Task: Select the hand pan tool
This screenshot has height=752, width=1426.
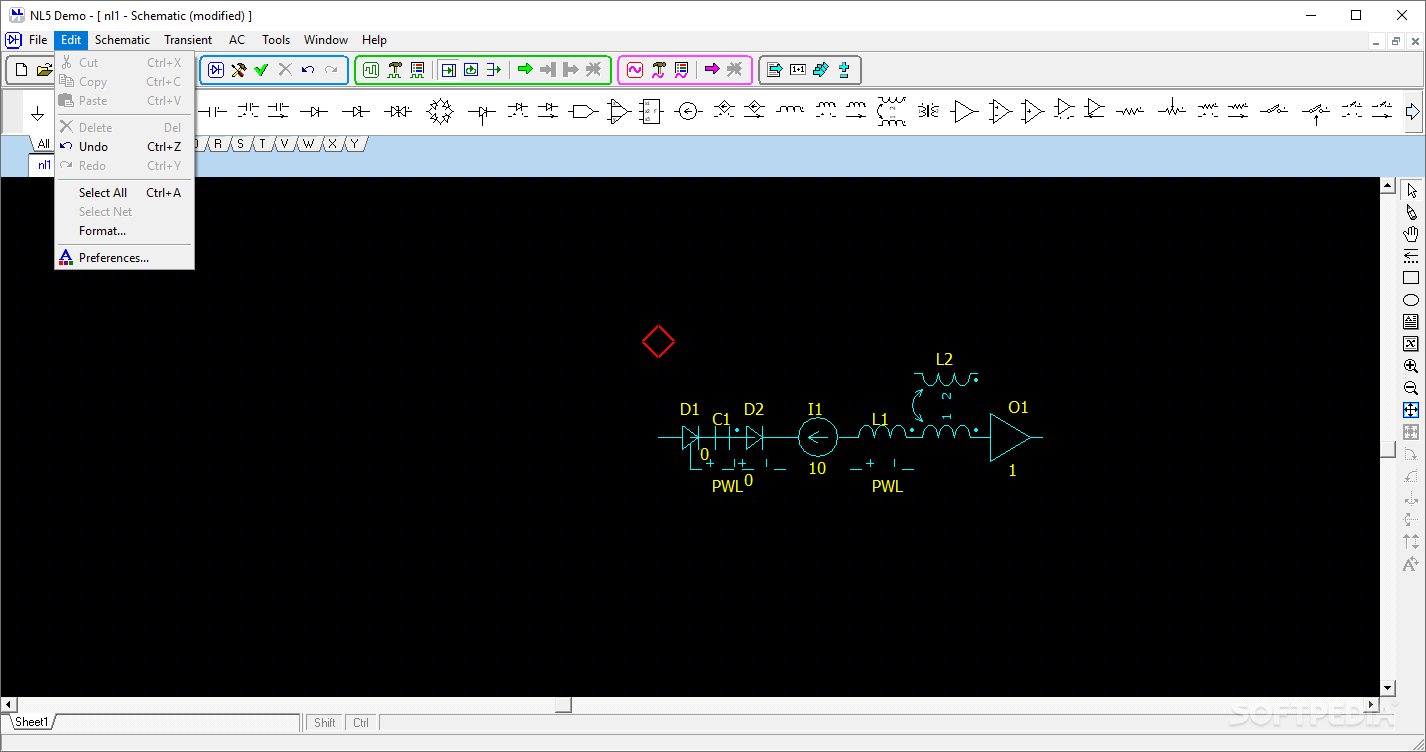Action: coord(1411,234)
